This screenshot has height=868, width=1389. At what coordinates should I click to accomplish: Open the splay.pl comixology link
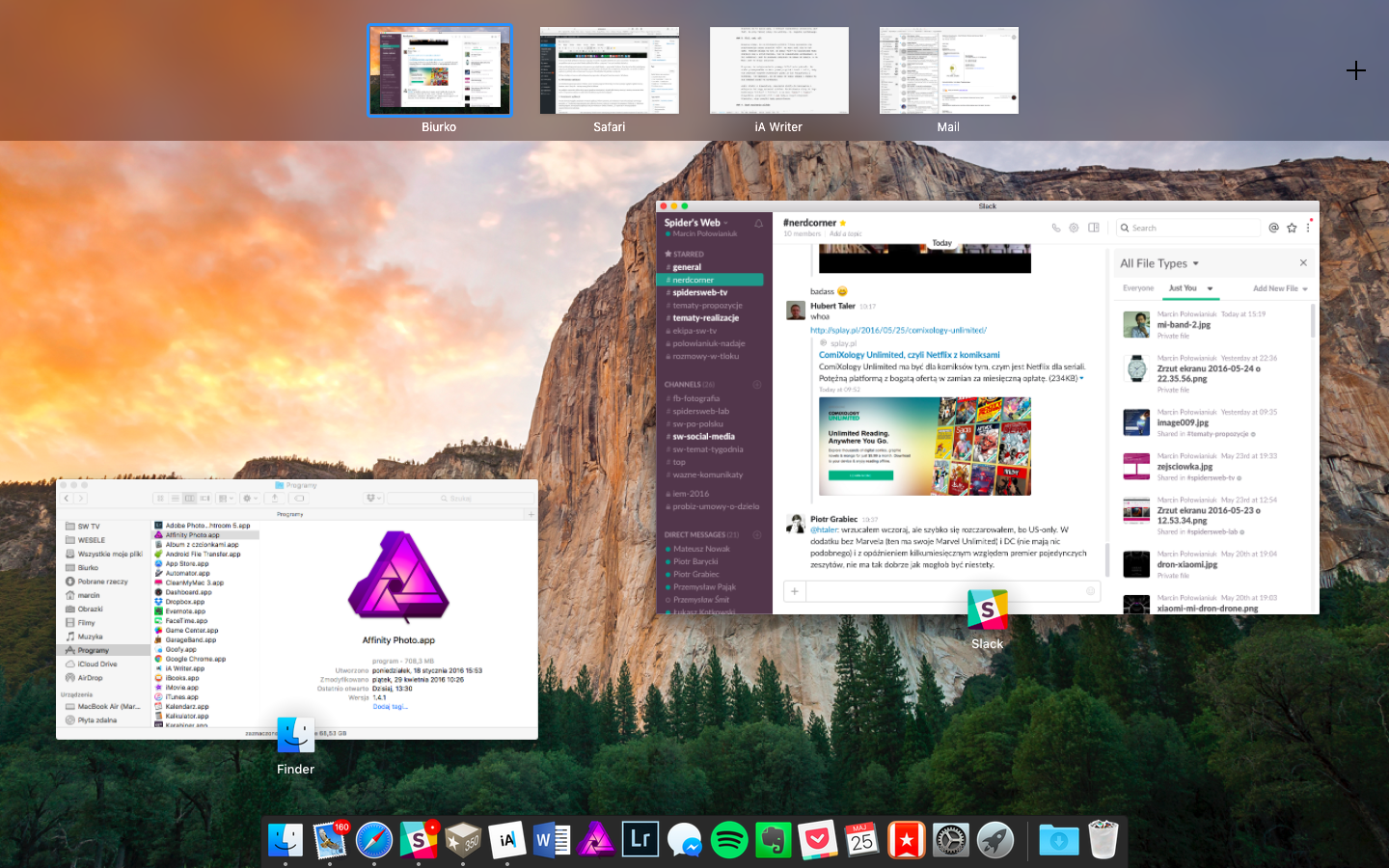point(898,330)
